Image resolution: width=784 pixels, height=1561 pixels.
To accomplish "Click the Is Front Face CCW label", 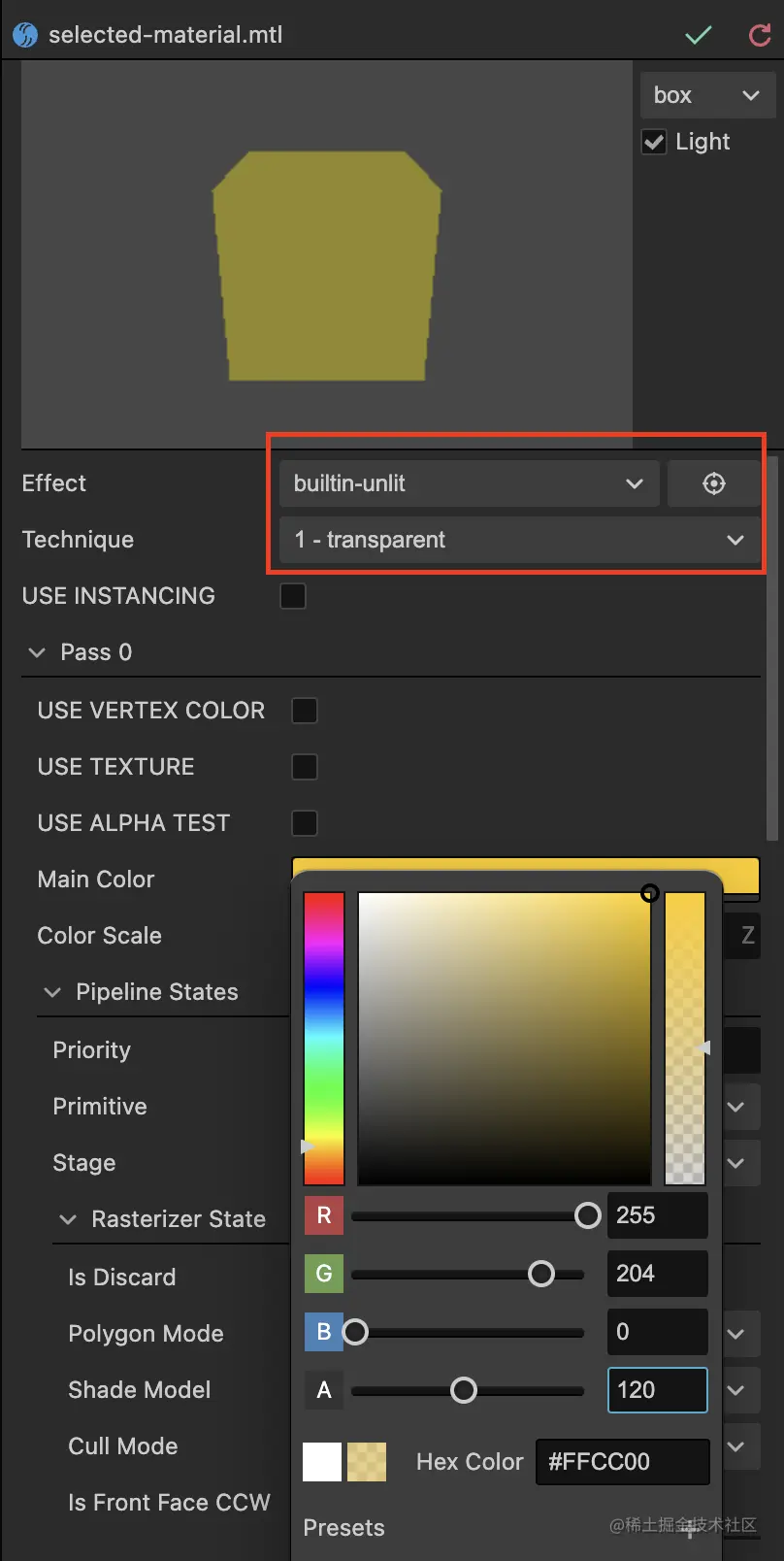I will (169, 1503).
